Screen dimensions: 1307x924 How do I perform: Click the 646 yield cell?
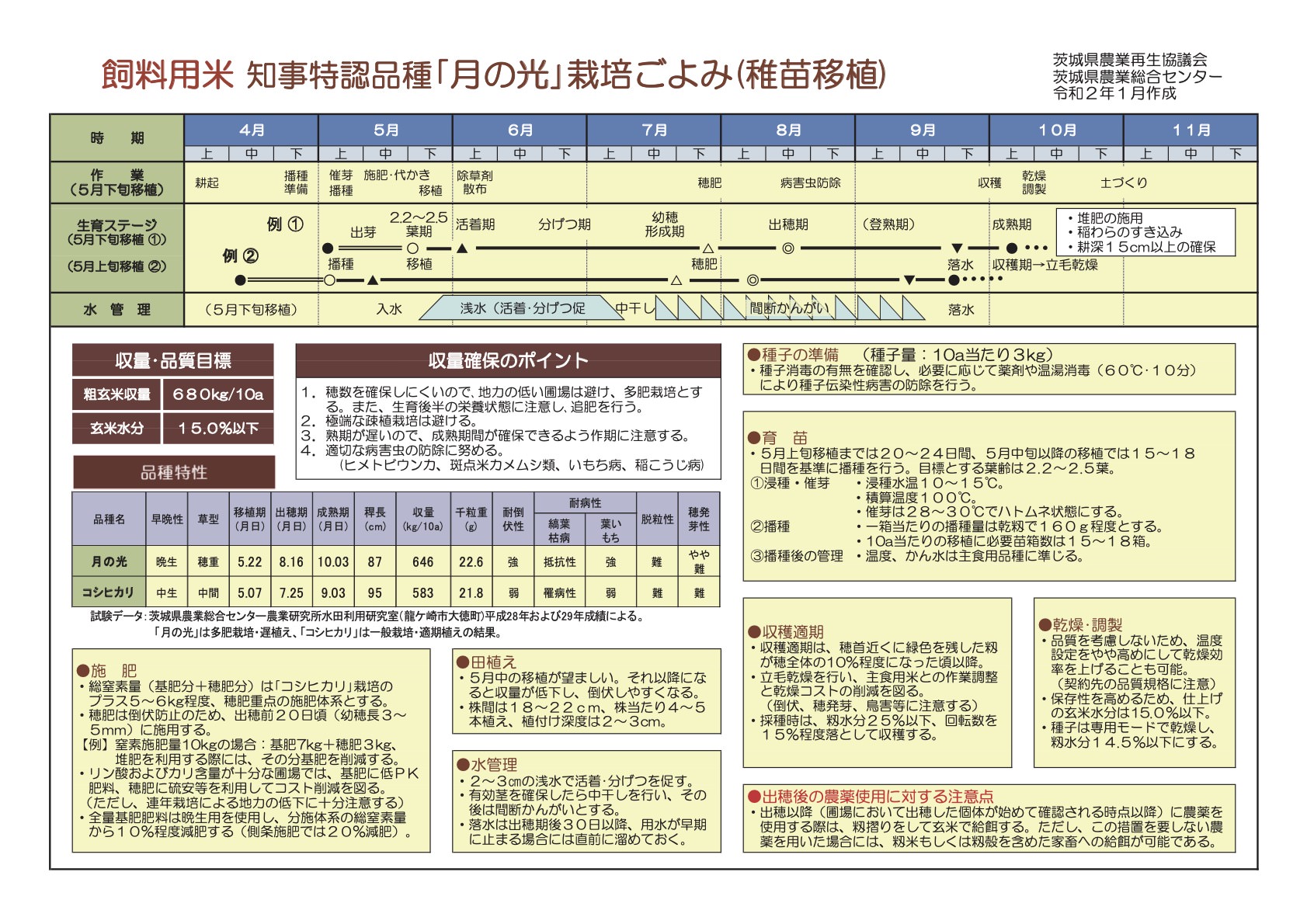coord(423,561)
